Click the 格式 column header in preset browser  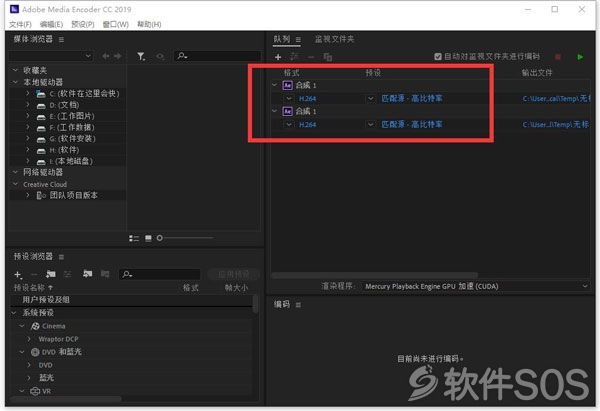pyautogui.click(x=191, y=287)
